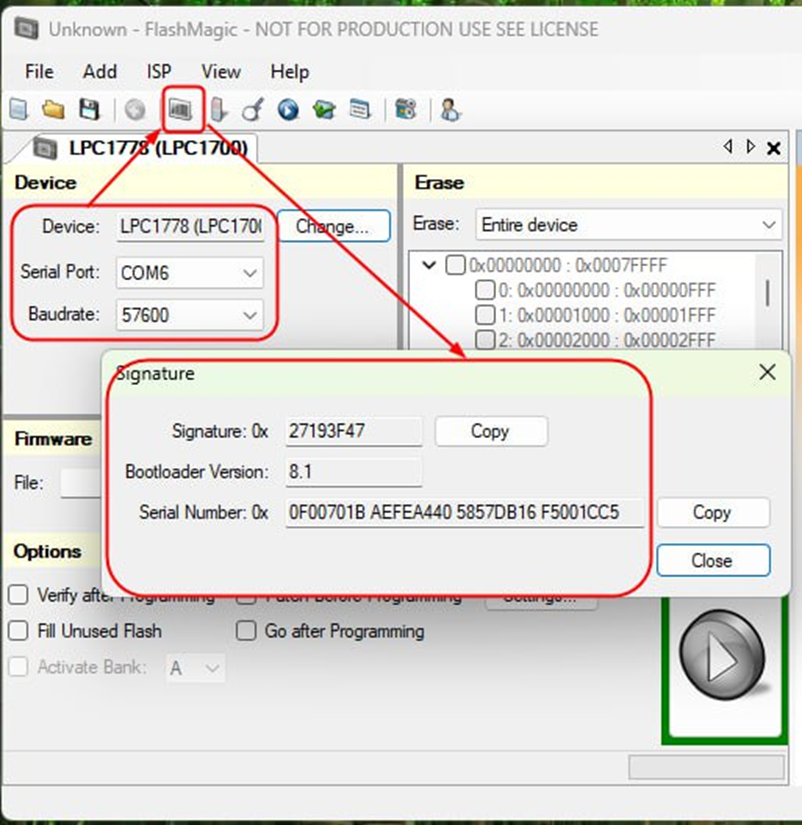Toggle Go after Programming checkbox
Image resolution: width=802 pixels, height=825 pixels.
(x=246, y=631)
